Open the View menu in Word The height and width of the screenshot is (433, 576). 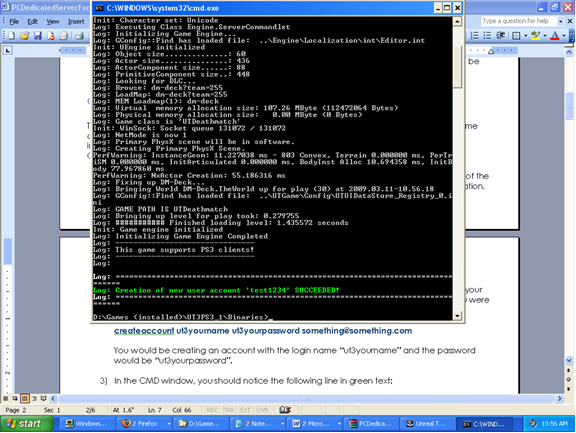pos(53,22)
